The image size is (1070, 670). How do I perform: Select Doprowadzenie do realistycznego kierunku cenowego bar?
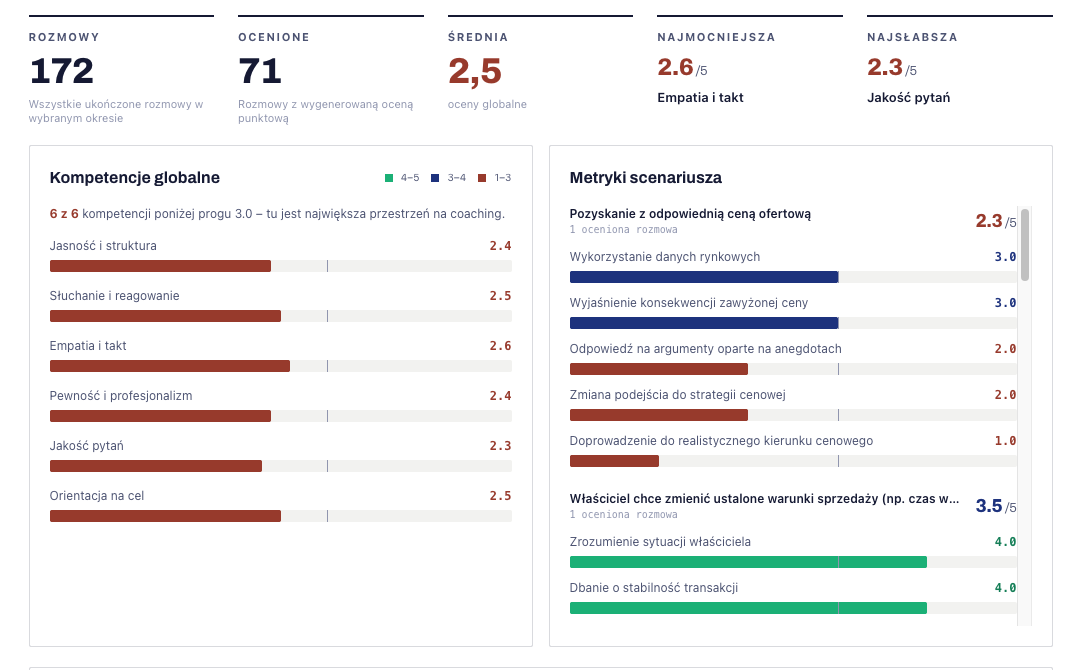pos(793,461)
